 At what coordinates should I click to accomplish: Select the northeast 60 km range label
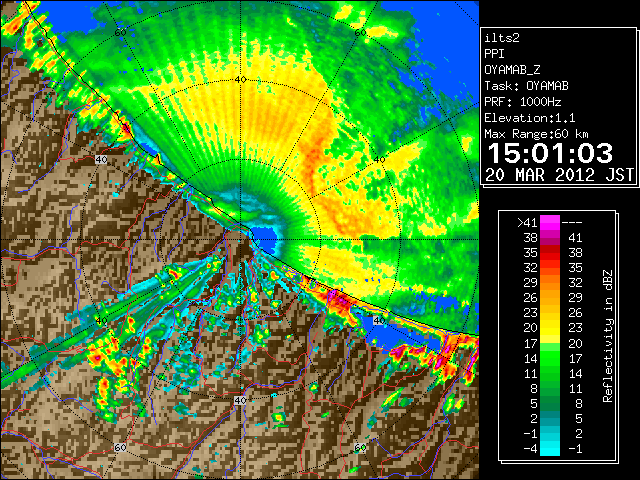point(360,33)
